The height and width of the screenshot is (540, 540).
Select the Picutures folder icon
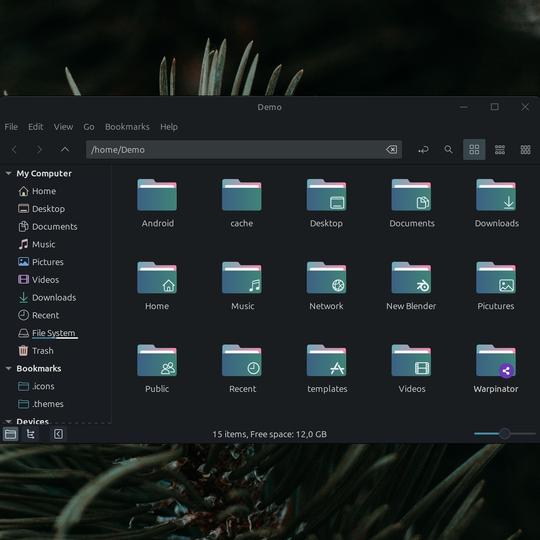click(496, 278)
